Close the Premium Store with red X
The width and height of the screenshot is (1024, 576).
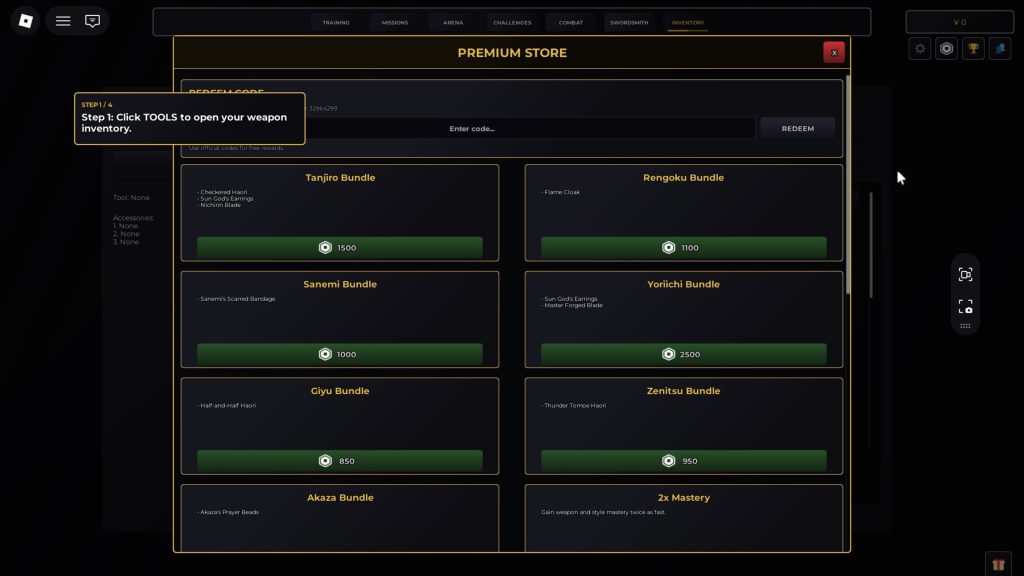(x=833, y=53)
